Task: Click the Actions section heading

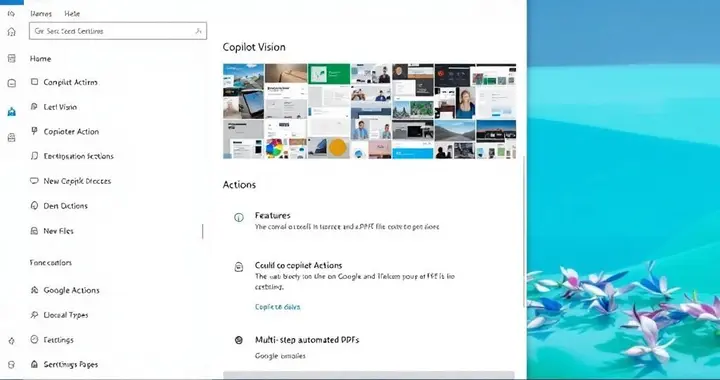Action: [239, 184]
